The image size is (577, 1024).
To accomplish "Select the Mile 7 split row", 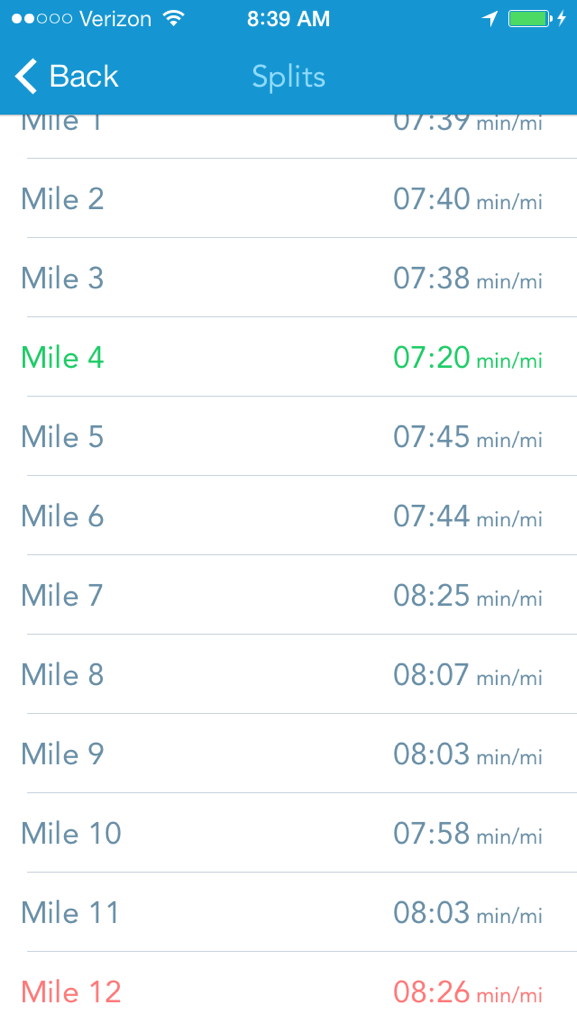I will (288, 595).
